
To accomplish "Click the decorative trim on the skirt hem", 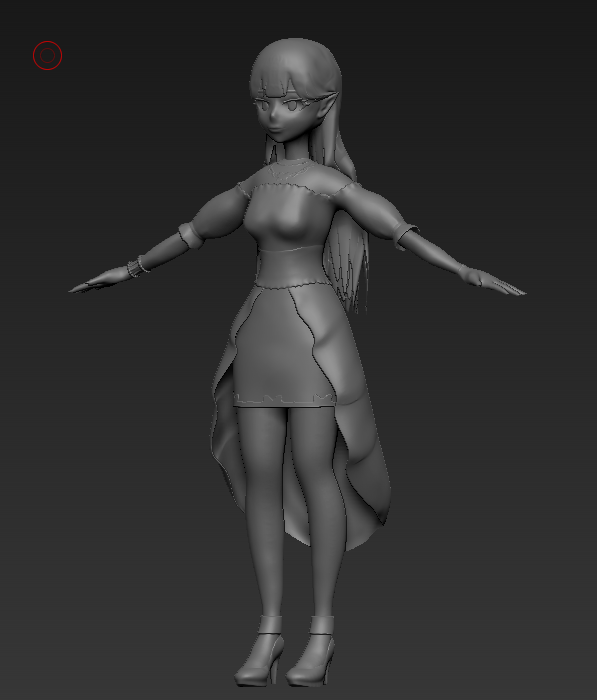I will 284,398.
